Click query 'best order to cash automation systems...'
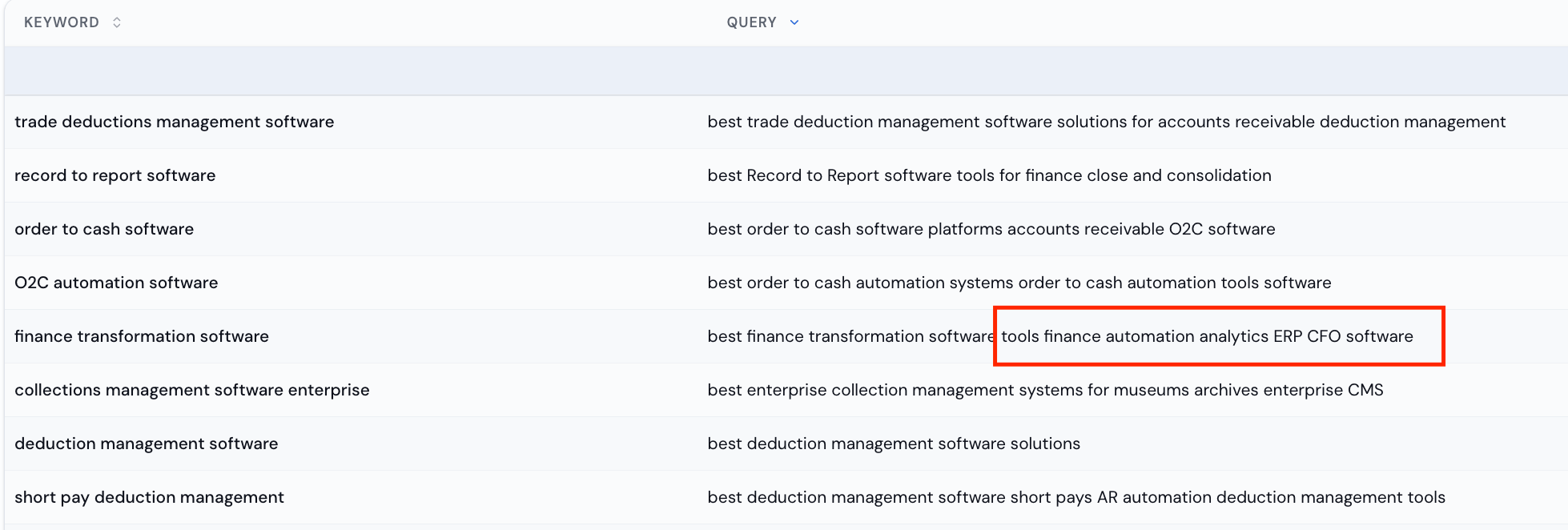 (x=1019, y=283)
